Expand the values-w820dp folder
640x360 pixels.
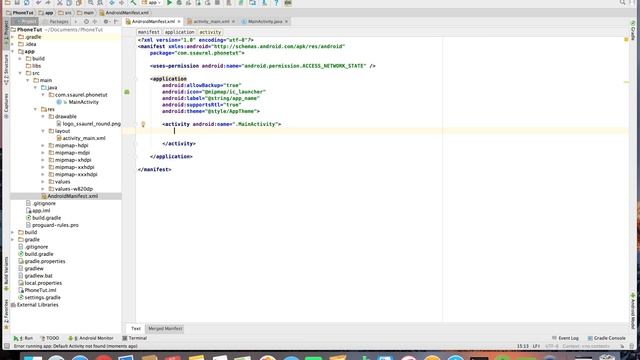(x=43, y=189)
